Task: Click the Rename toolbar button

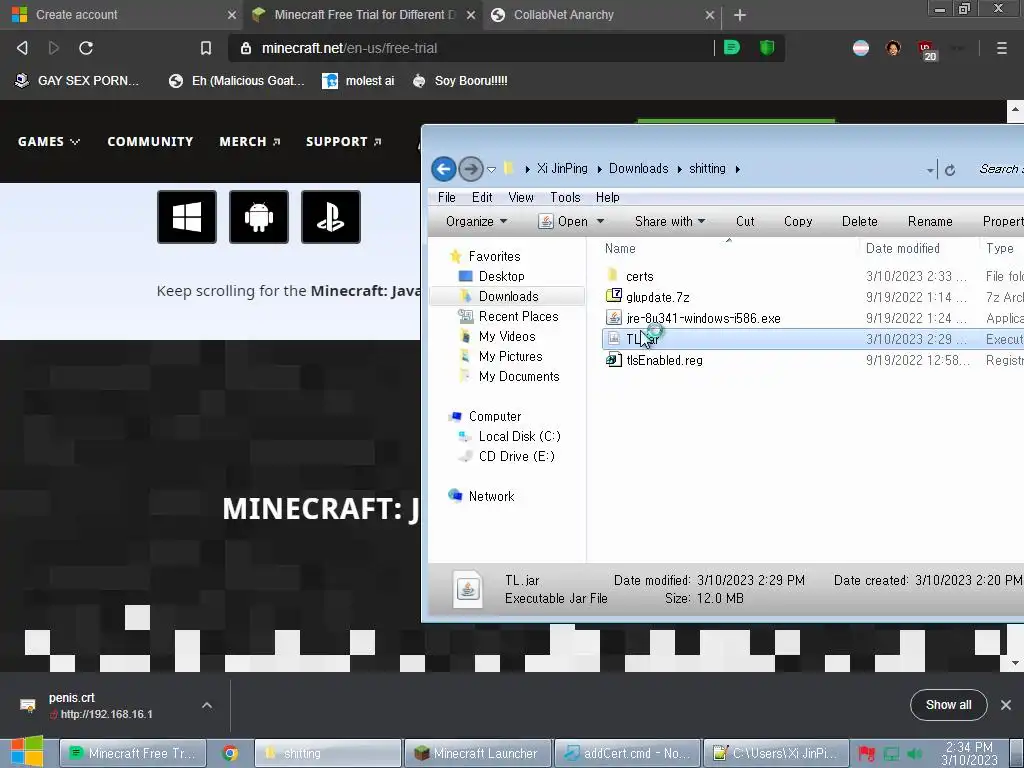Action: 930,221
